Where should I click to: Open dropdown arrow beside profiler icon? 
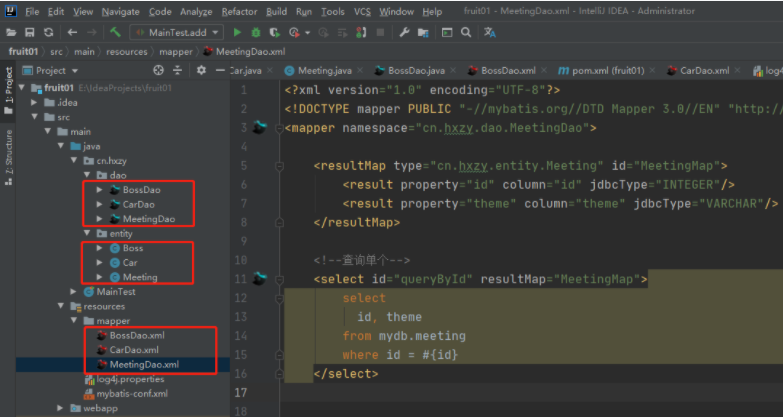[307, 32]
